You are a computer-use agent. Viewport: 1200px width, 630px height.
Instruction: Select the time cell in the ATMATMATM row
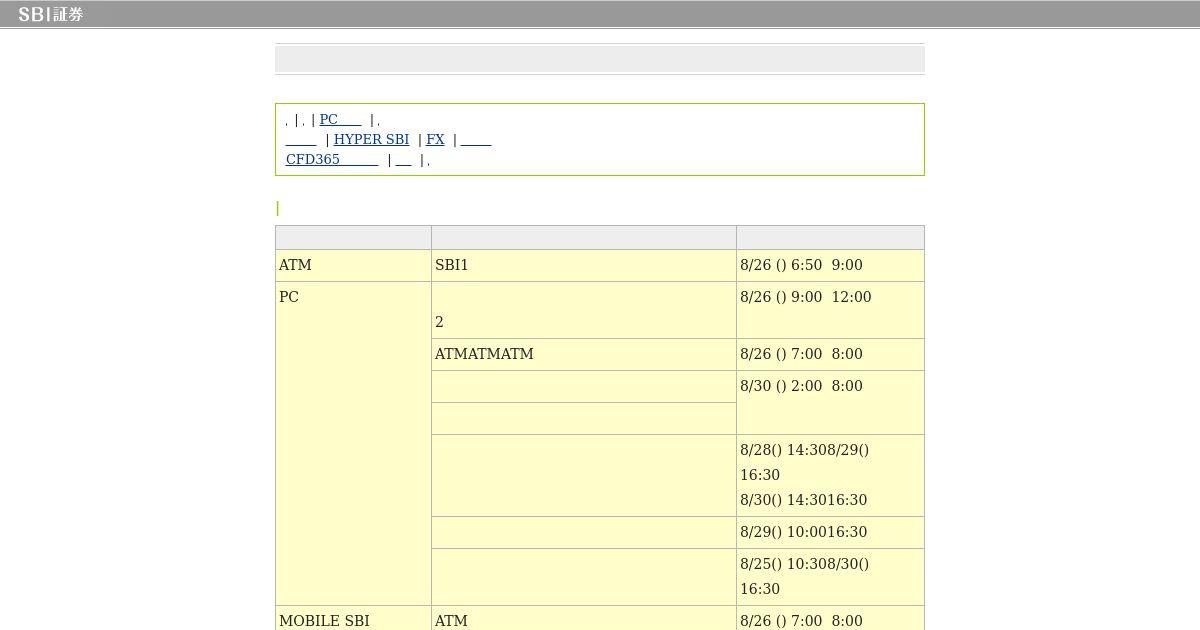coord(830,354)
